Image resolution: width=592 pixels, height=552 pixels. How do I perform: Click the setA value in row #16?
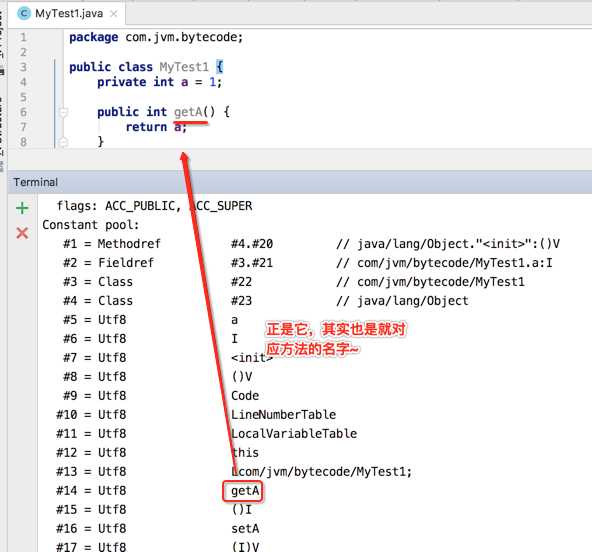pyautogui.click(x=245, y=529)
